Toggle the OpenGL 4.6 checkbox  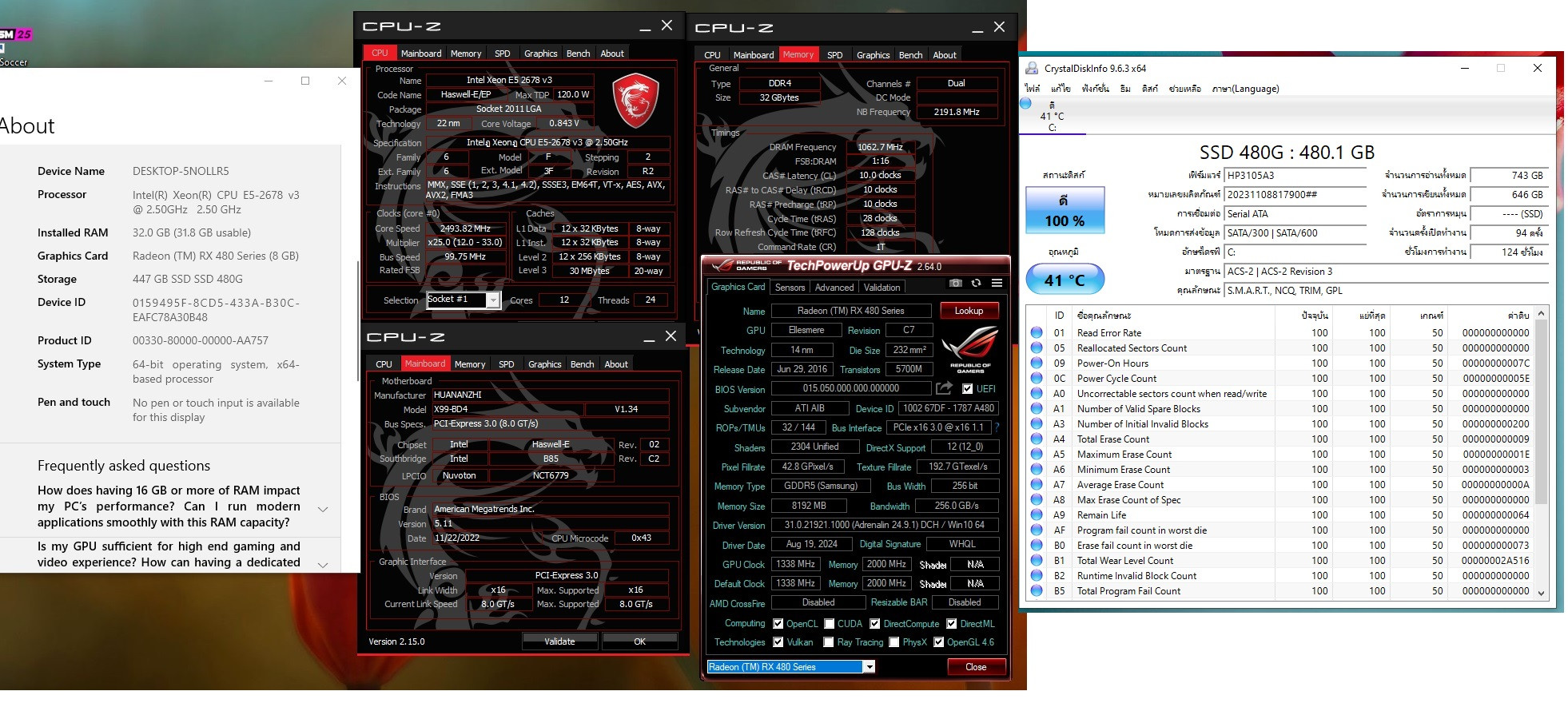pyautogui.click(x=938, y=642)
